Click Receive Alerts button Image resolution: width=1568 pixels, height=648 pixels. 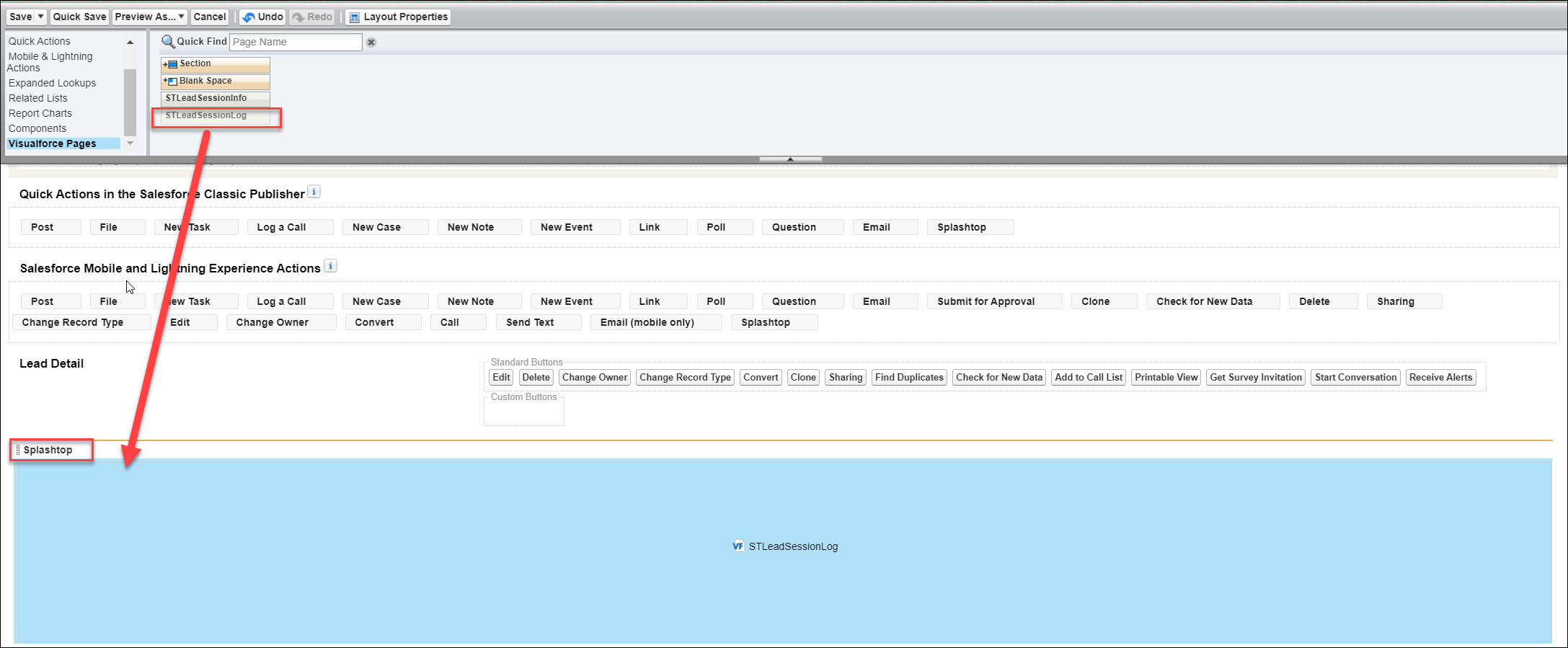1440,377
